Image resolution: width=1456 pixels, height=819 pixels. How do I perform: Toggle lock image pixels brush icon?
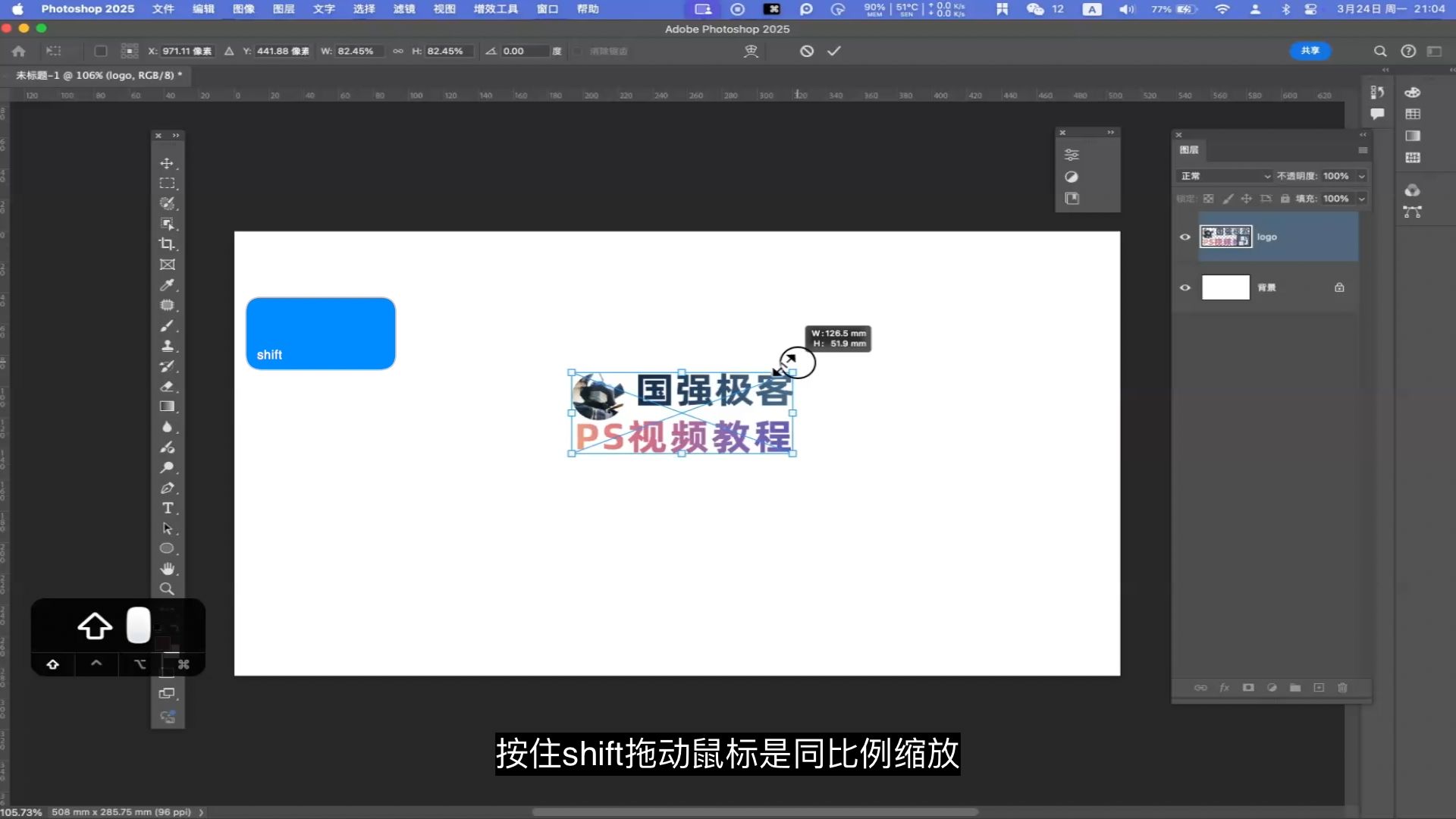pos(1228,199)
